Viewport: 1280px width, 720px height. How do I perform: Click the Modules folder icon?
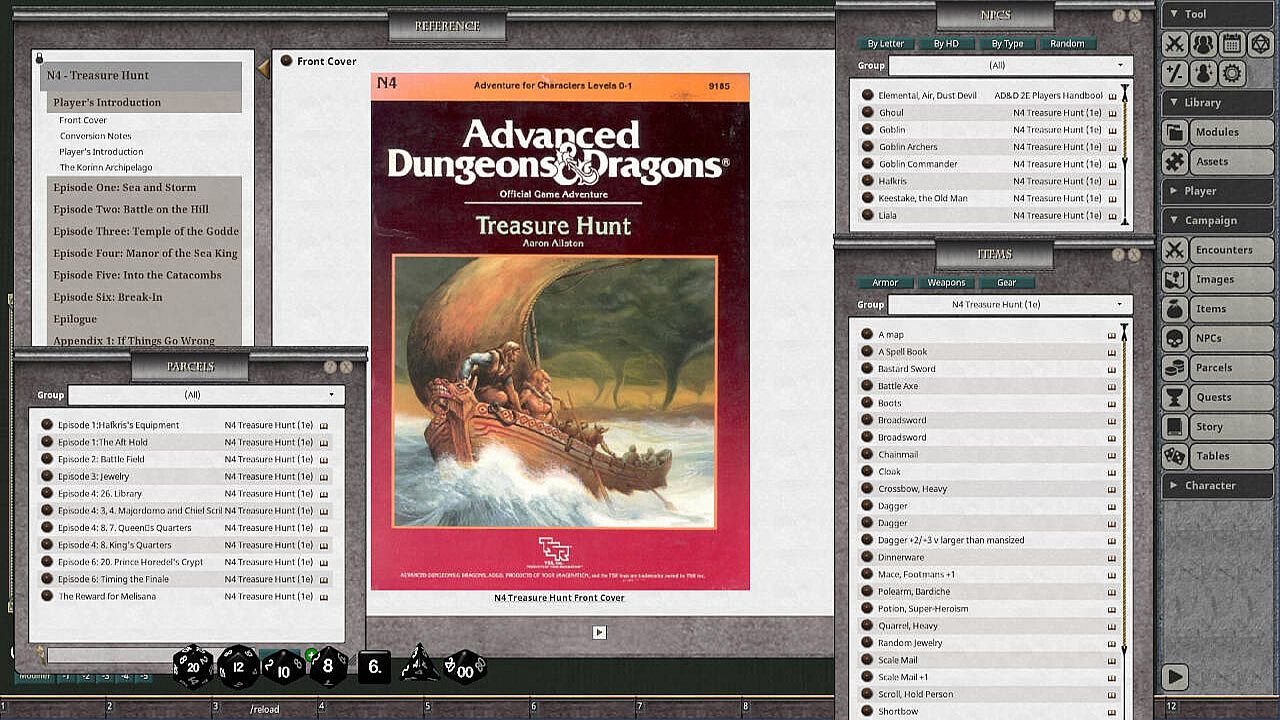1175,132
